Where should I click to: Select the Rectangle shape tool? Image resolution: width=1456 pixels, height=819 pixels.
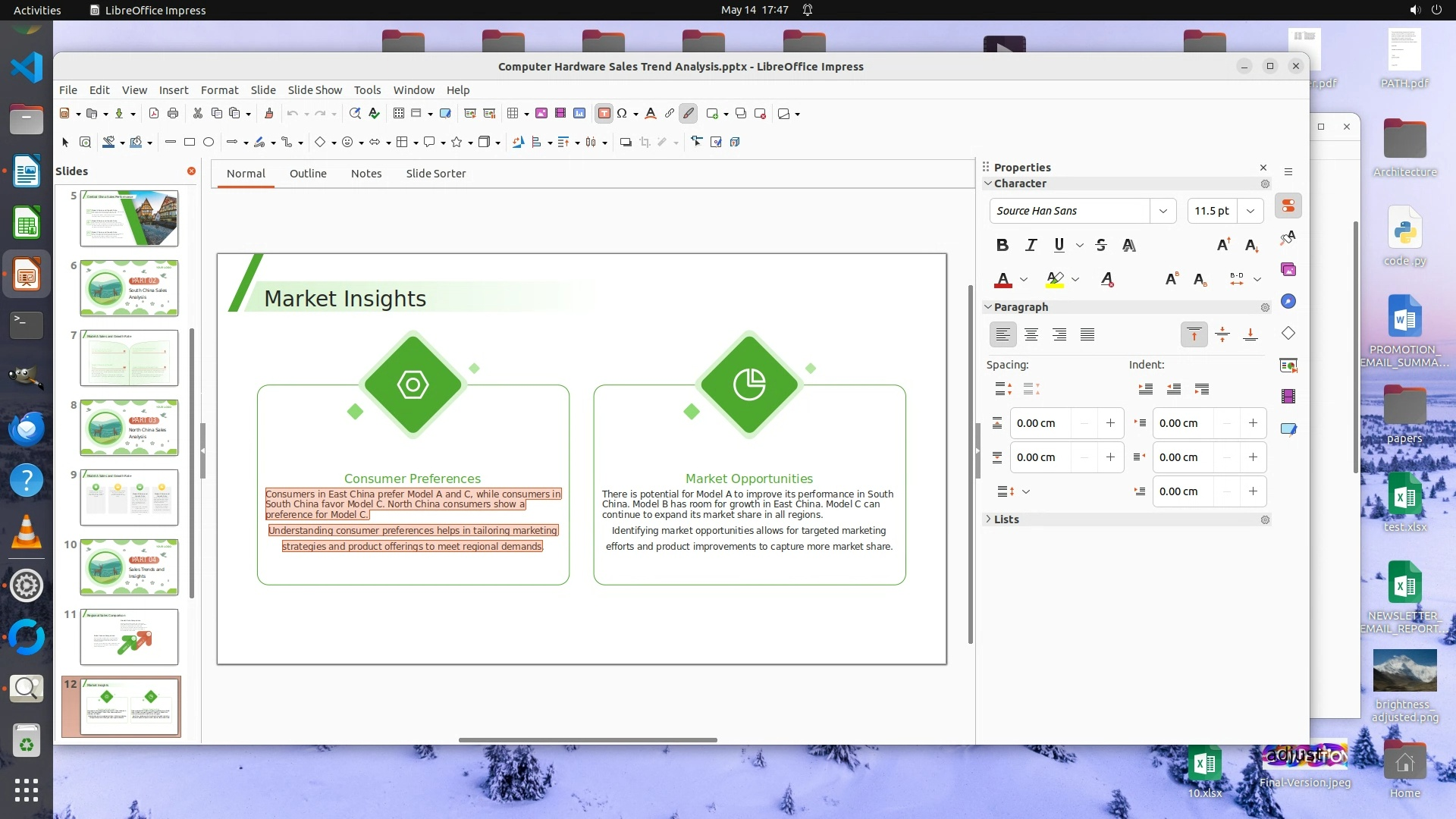click(190, 142)
